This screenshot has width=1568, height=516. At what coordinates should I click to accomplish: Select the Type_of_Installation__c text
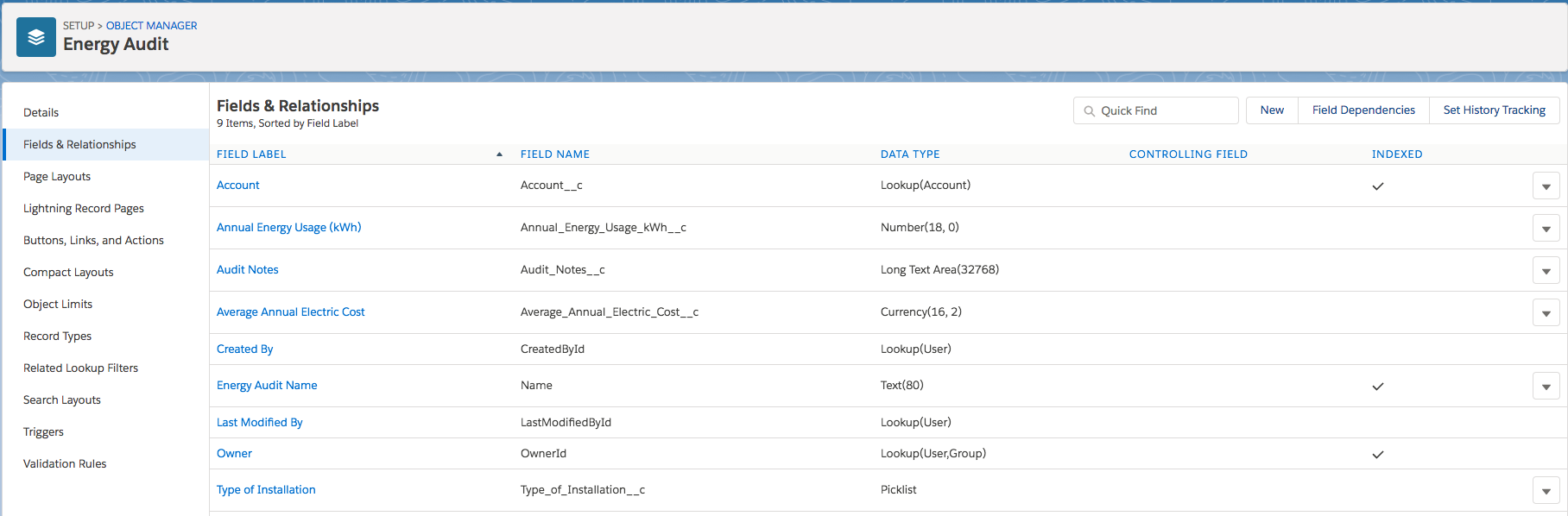(583, 489)
